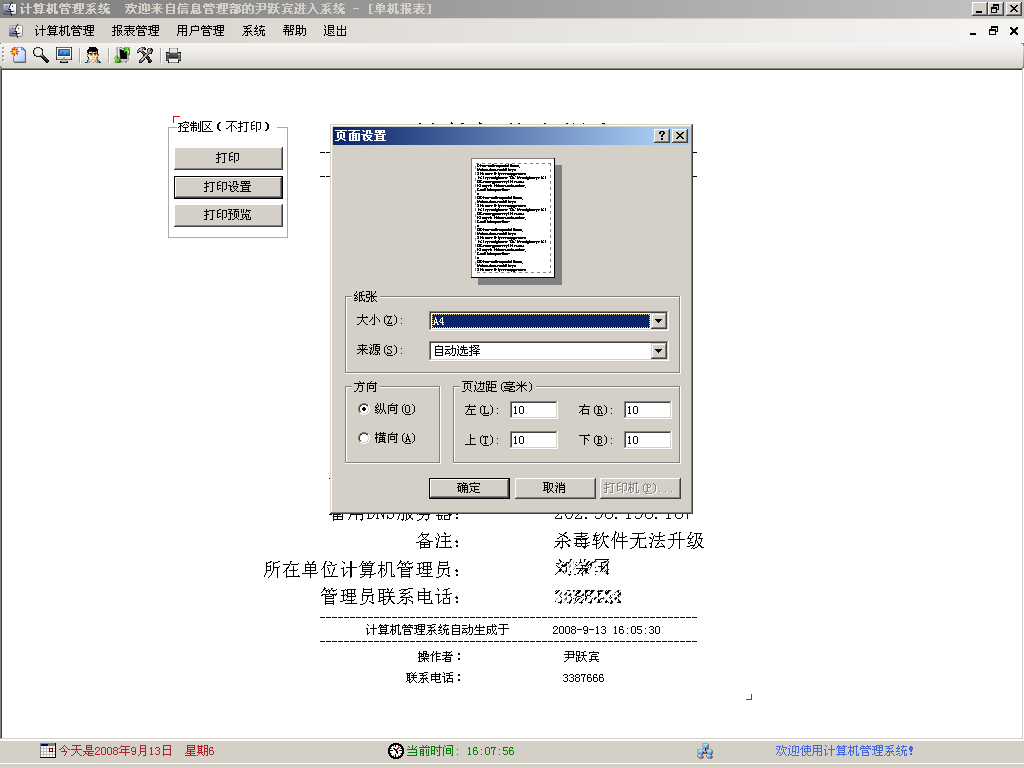Click the left margin 左 input field
This screenshot has width=1024, height=768.
coord(533,410)
